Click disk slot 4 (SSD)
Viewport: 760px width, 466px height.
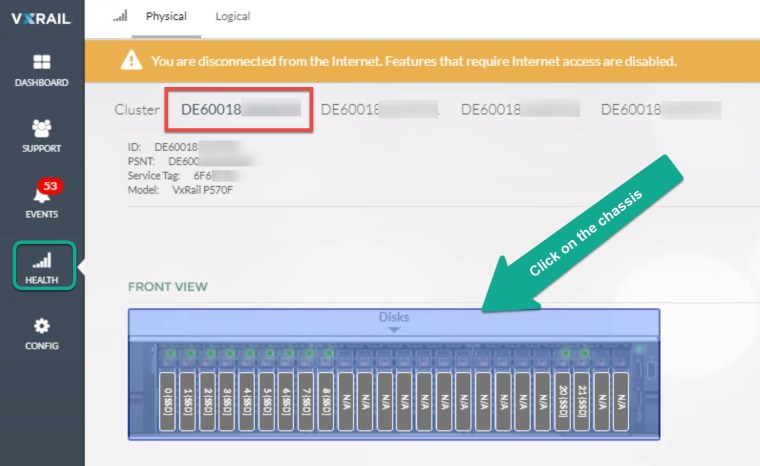coord(246,402)
